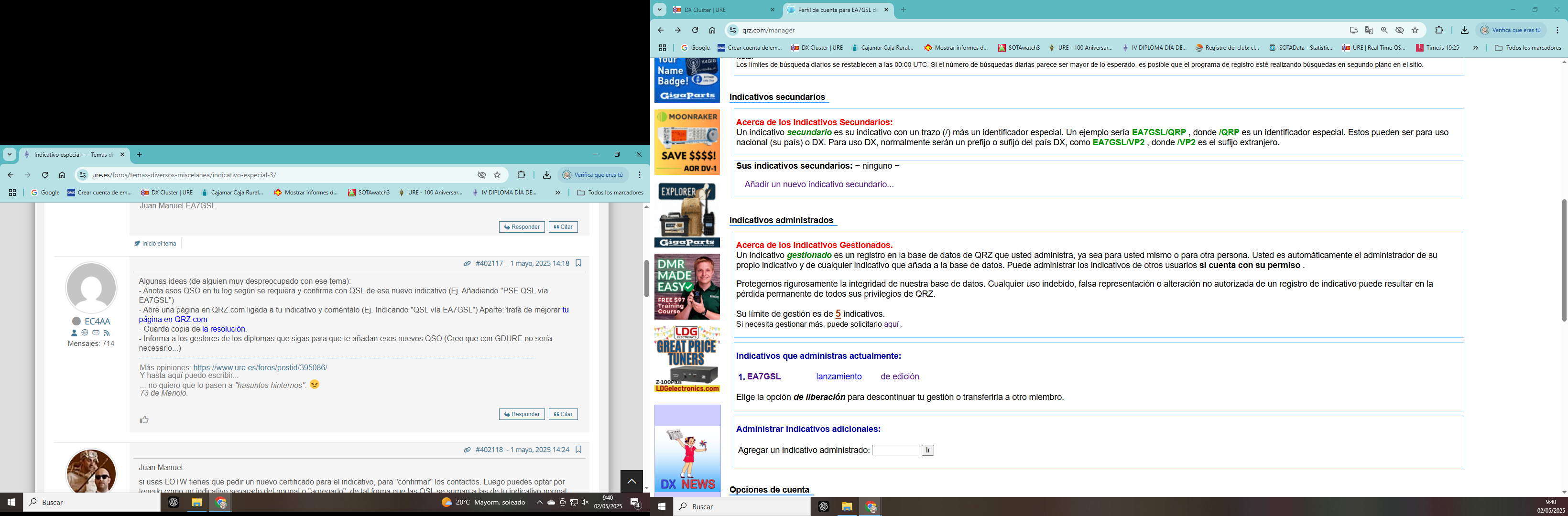Click the ure.es forum vertical scrollbar thumb
Image resolution: width=1568 pixels, height=516 pixels.
(x=646, y=278)
